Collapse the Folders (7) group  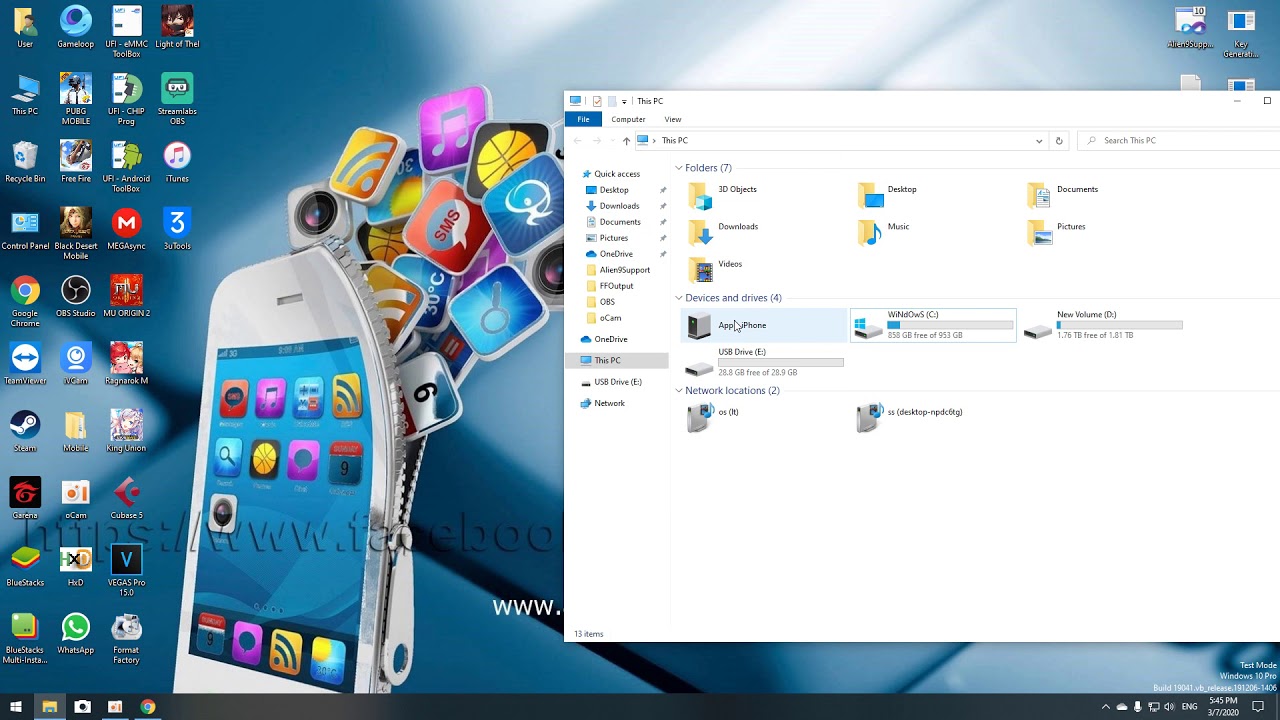click(679, 168)
